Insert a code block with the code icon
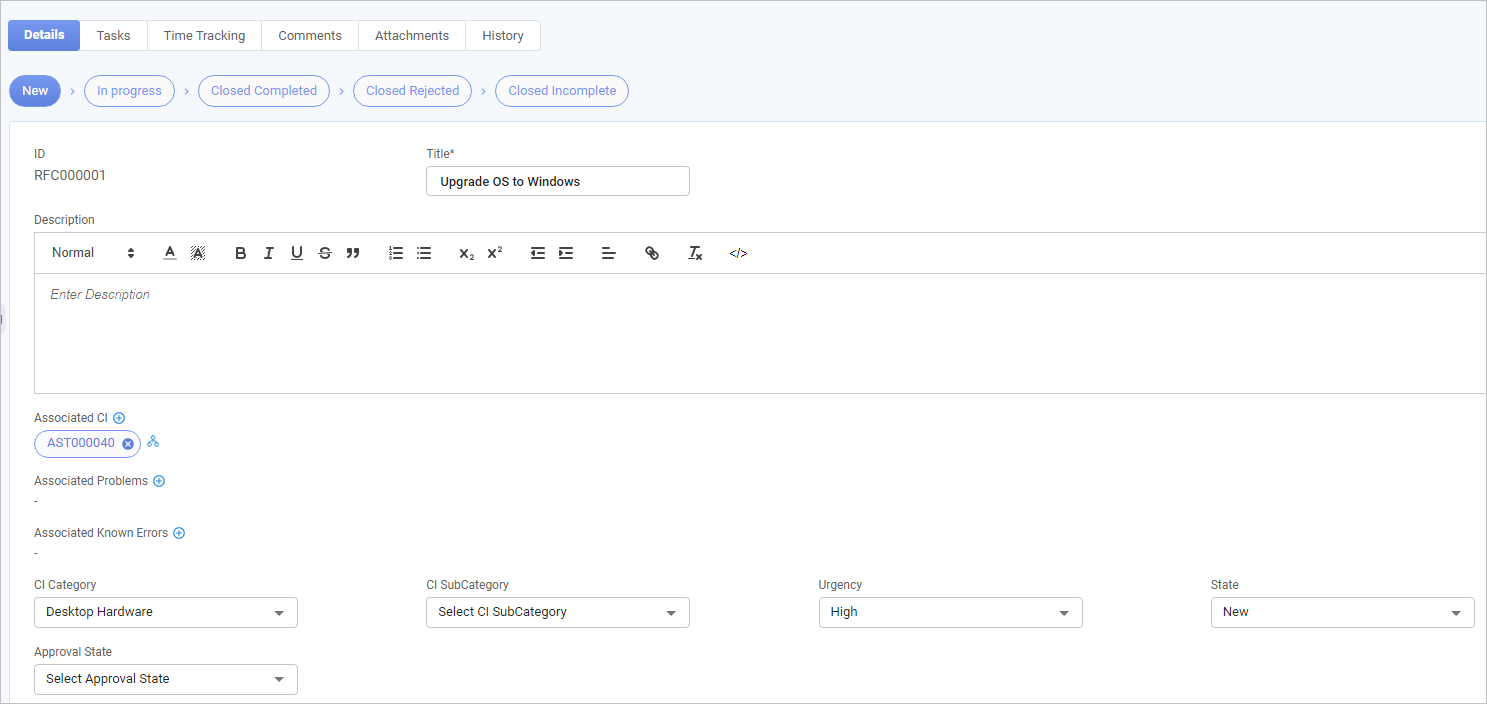 coord(738,253)
